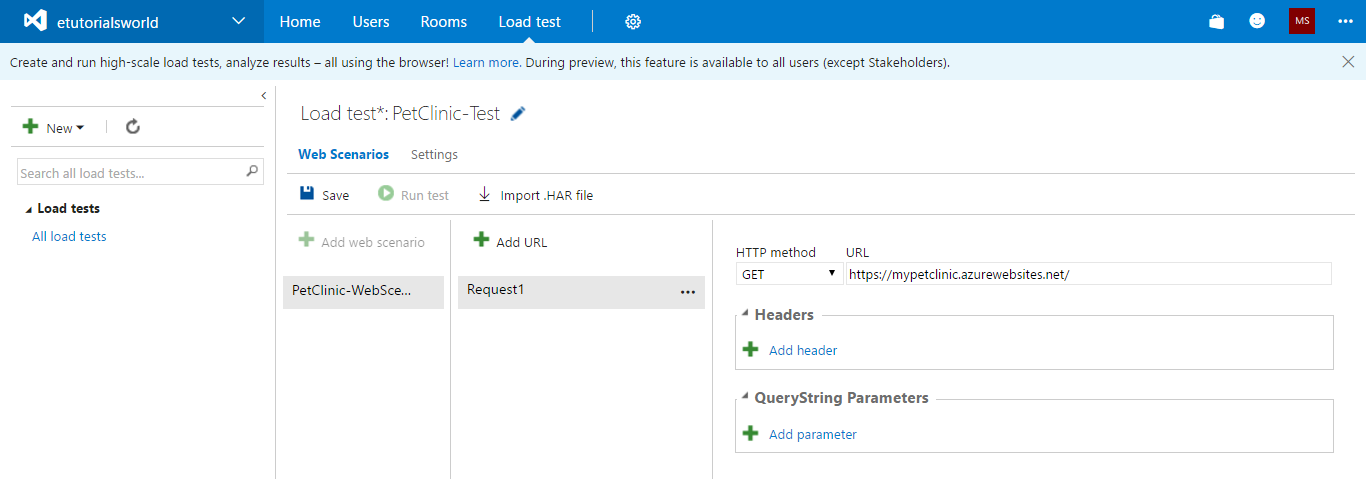This screenshot has height=479, width=1366.
Task: Collapse the left pane with chevron
Action: point(263,95)
